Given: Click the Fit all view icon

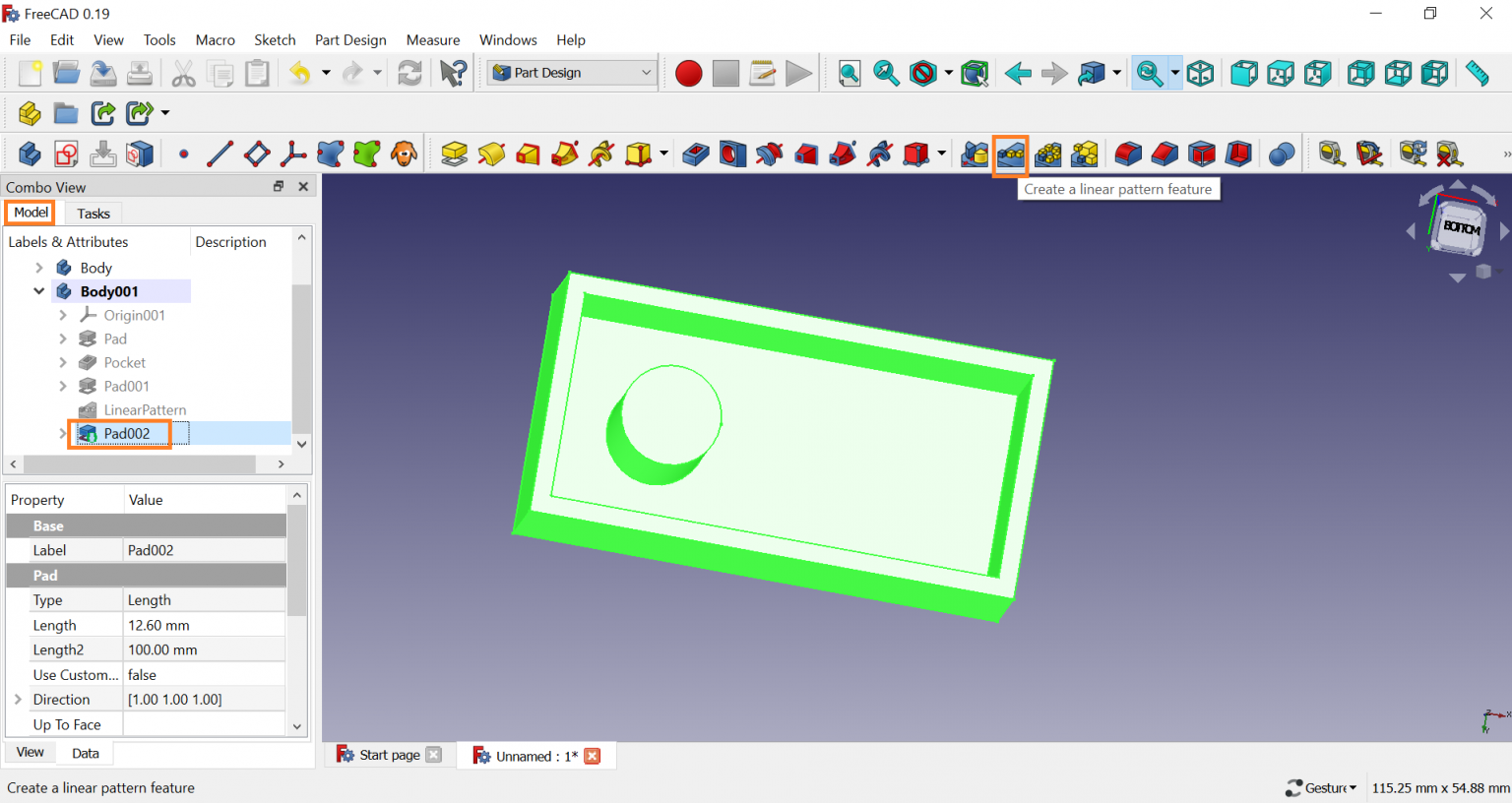Looking at the screenshot, I should (x=850, y=74).
